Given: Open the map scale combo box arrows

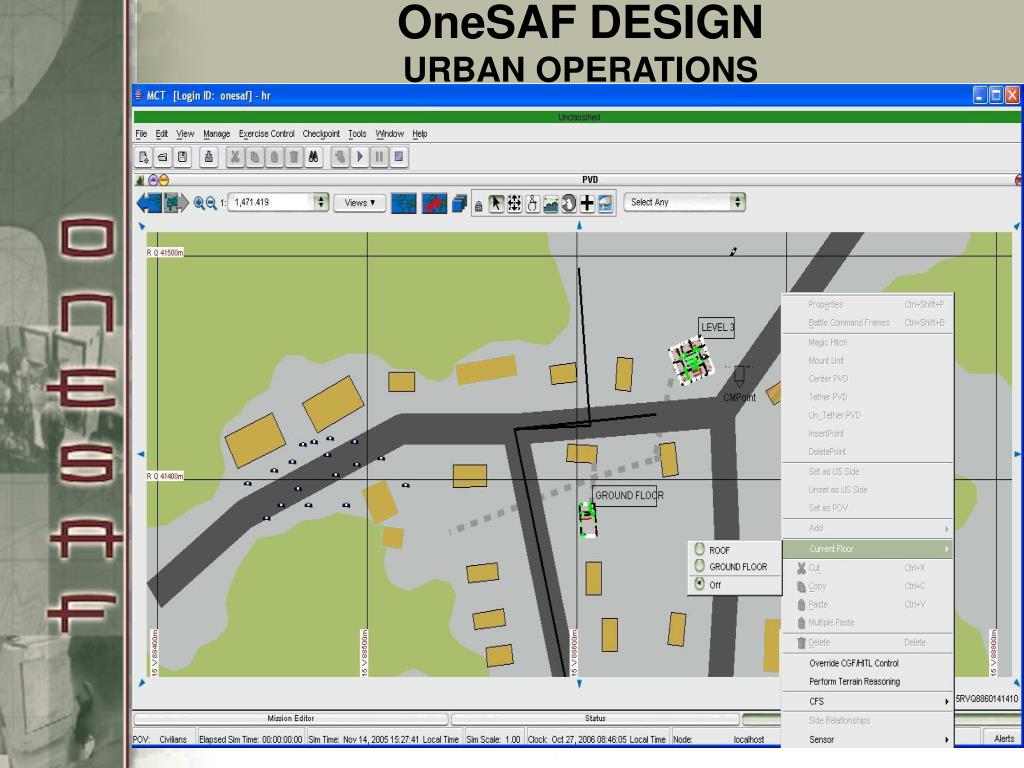Looking at the screenshot, I should point(321,202).
